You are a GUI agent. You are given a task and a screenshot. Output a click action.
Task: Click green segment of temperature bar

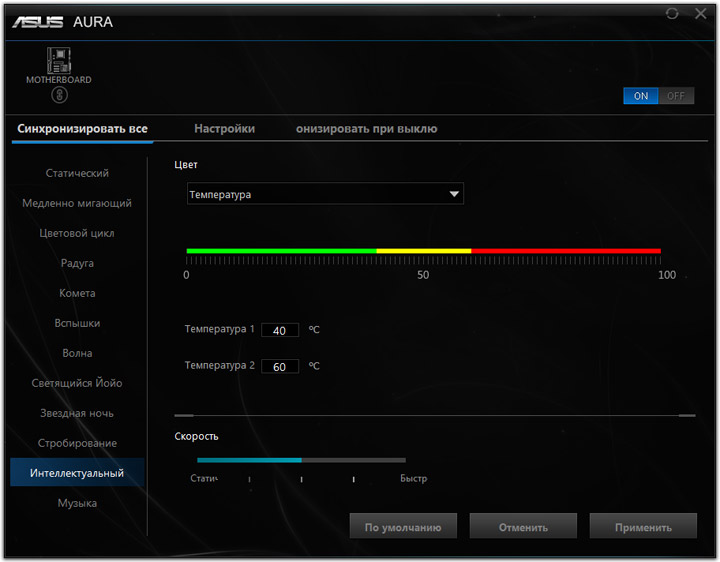pos(281,251)
